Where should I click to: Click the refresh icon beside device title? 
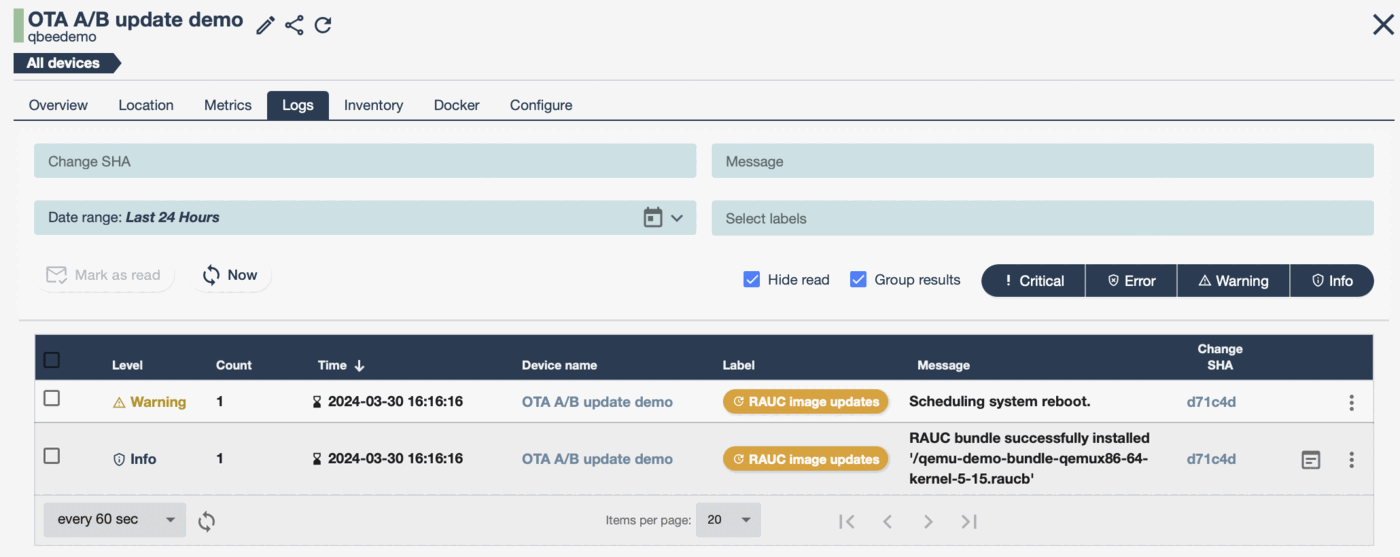(x=323, y=25)
